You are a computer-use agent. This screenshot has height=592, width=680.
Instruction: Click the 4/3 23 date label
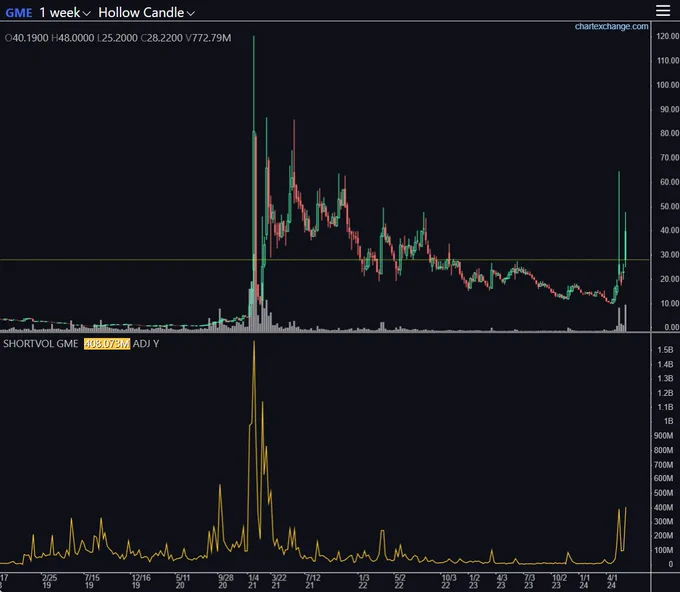point(501,582)
